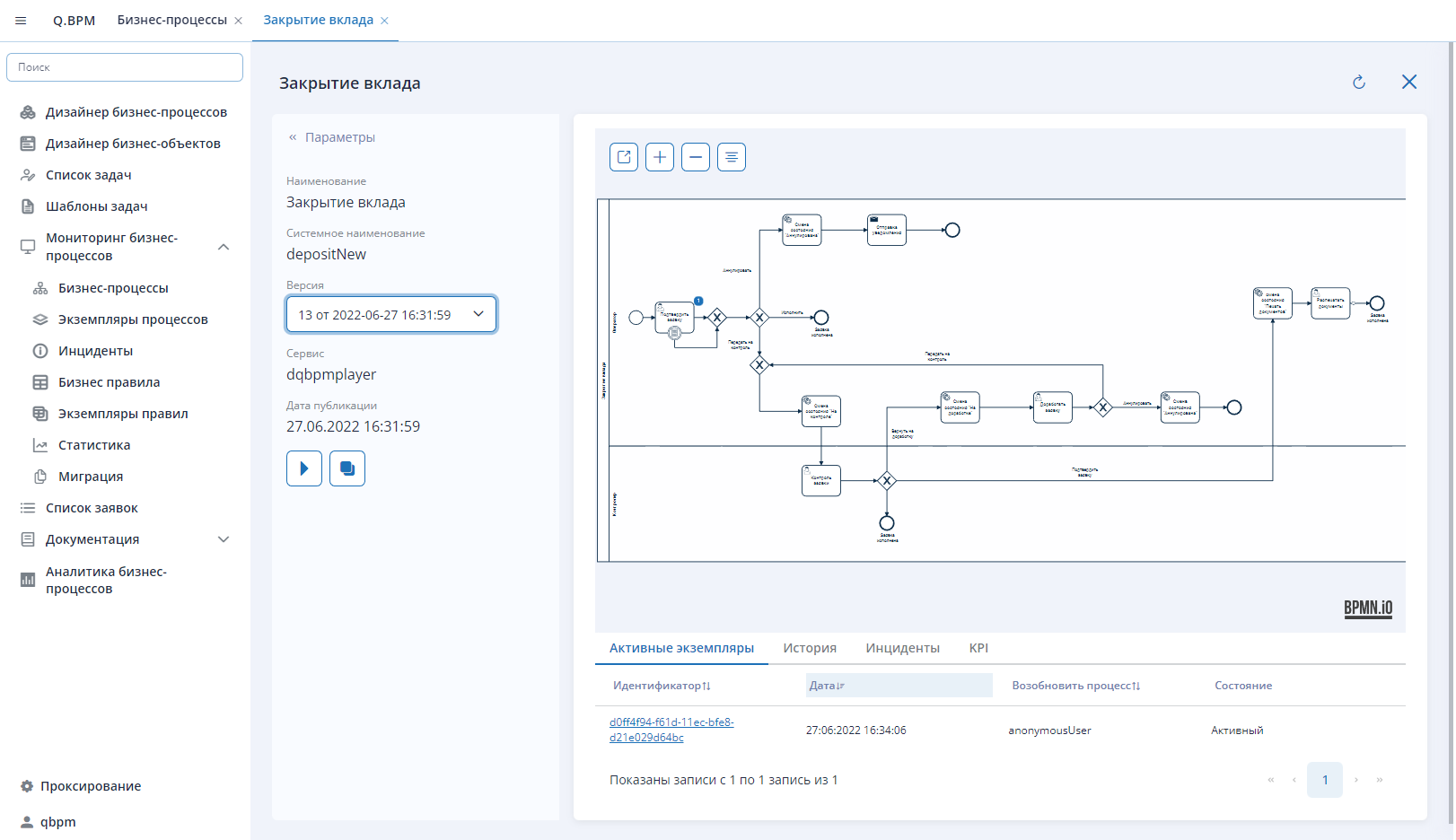Click the Контроль заявки task node
Viewport: 1456px width, 840px height.
(x=821, y=480)
